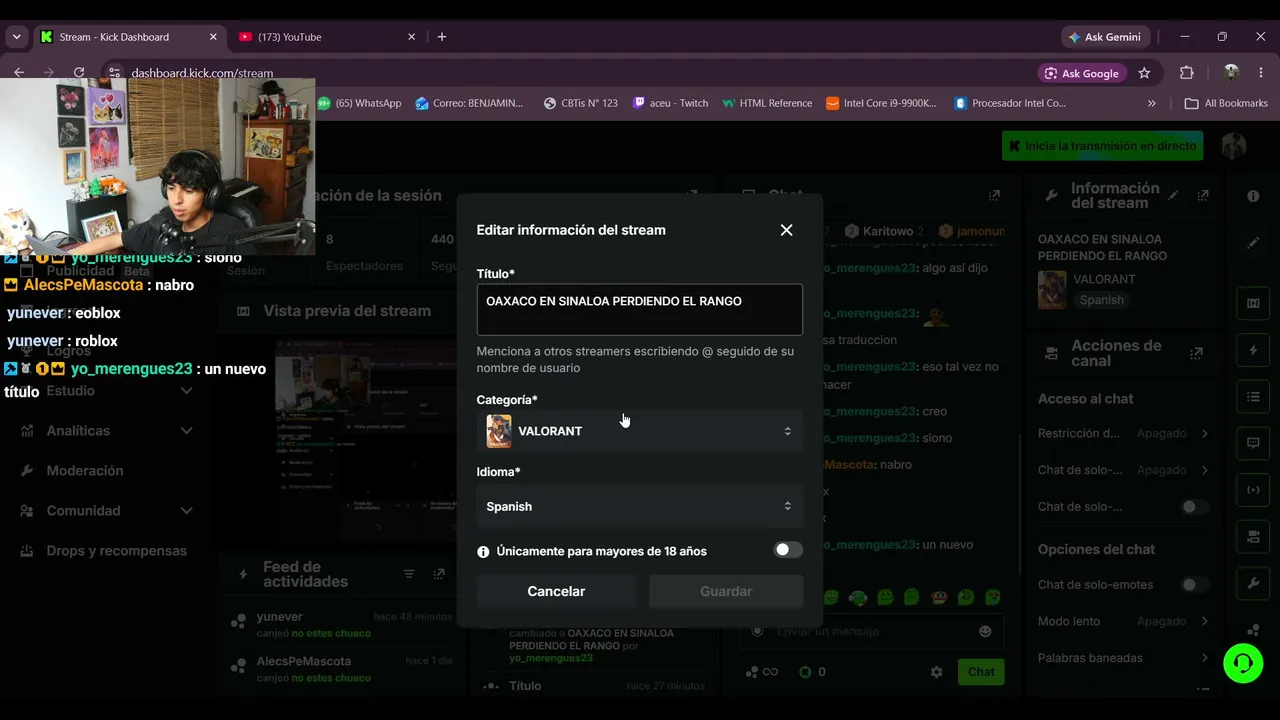
Task: Select the Stream - Kick Dashboard tab
Action: 130,37
